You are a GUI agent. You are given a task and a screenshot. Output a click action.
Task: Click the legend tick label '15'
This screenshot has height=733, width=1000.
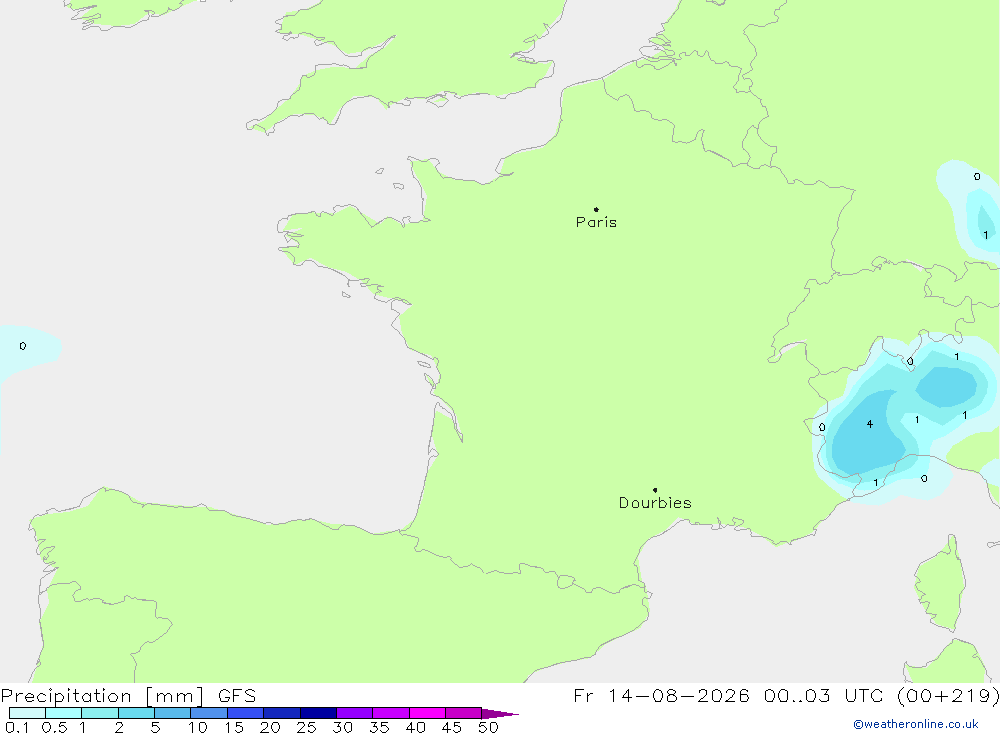pyautogui.click(x=234, y=727)
